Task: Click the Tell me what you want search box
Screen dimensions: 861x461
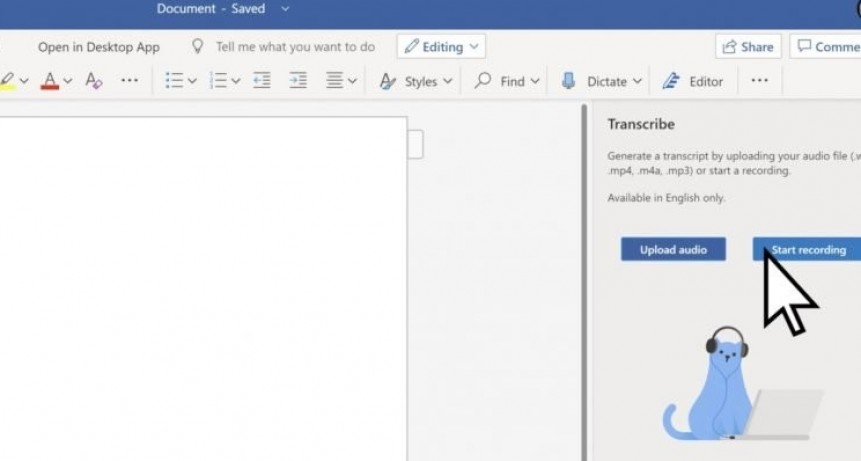Action: (283, 47)
